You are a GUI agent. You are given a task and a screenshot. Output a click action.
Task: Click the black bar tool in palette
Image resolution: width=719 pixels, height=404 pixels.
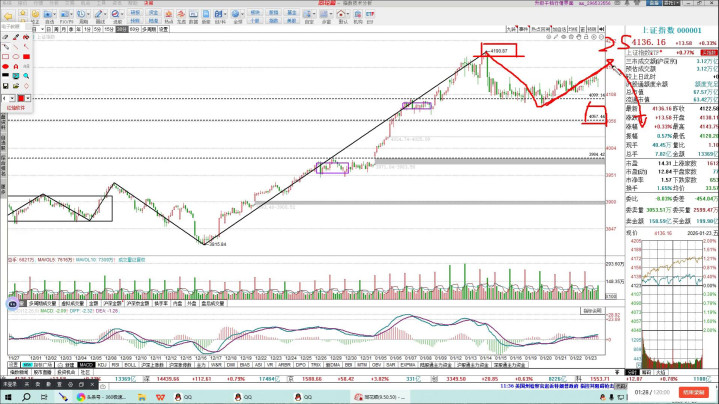pos(6,76)
